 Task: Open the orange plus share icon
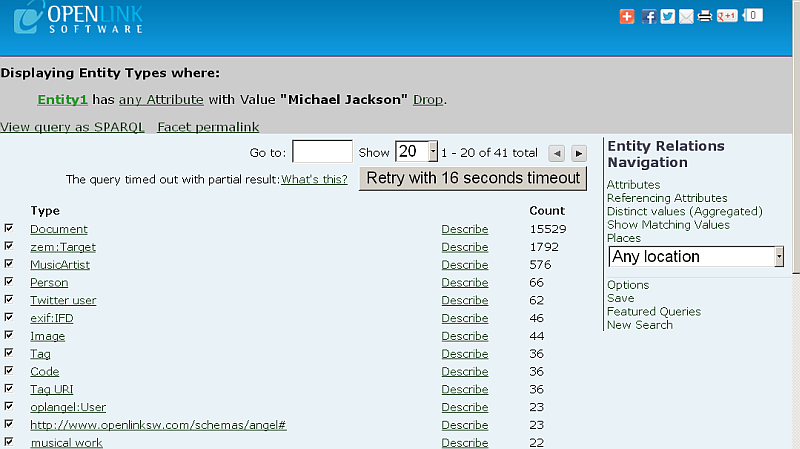[627, 16]
